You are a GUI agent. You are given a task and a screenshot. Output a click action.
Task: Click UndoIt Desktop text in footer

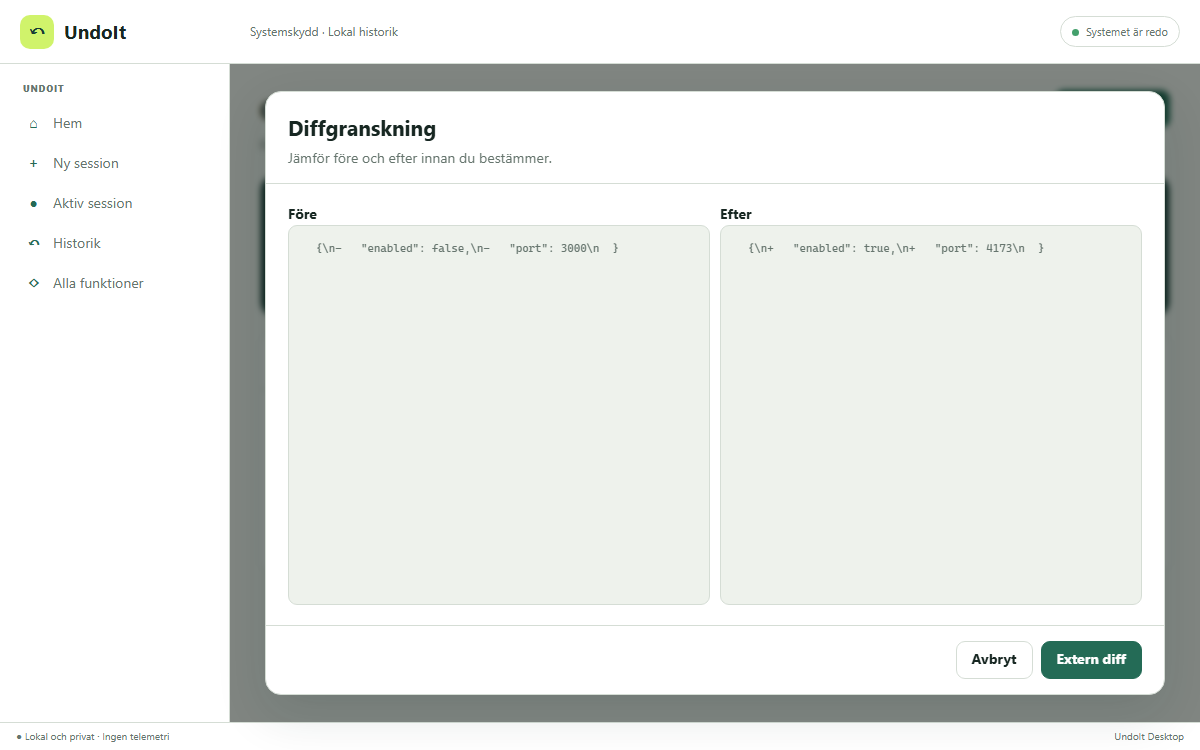click(x=1149, y=737)
